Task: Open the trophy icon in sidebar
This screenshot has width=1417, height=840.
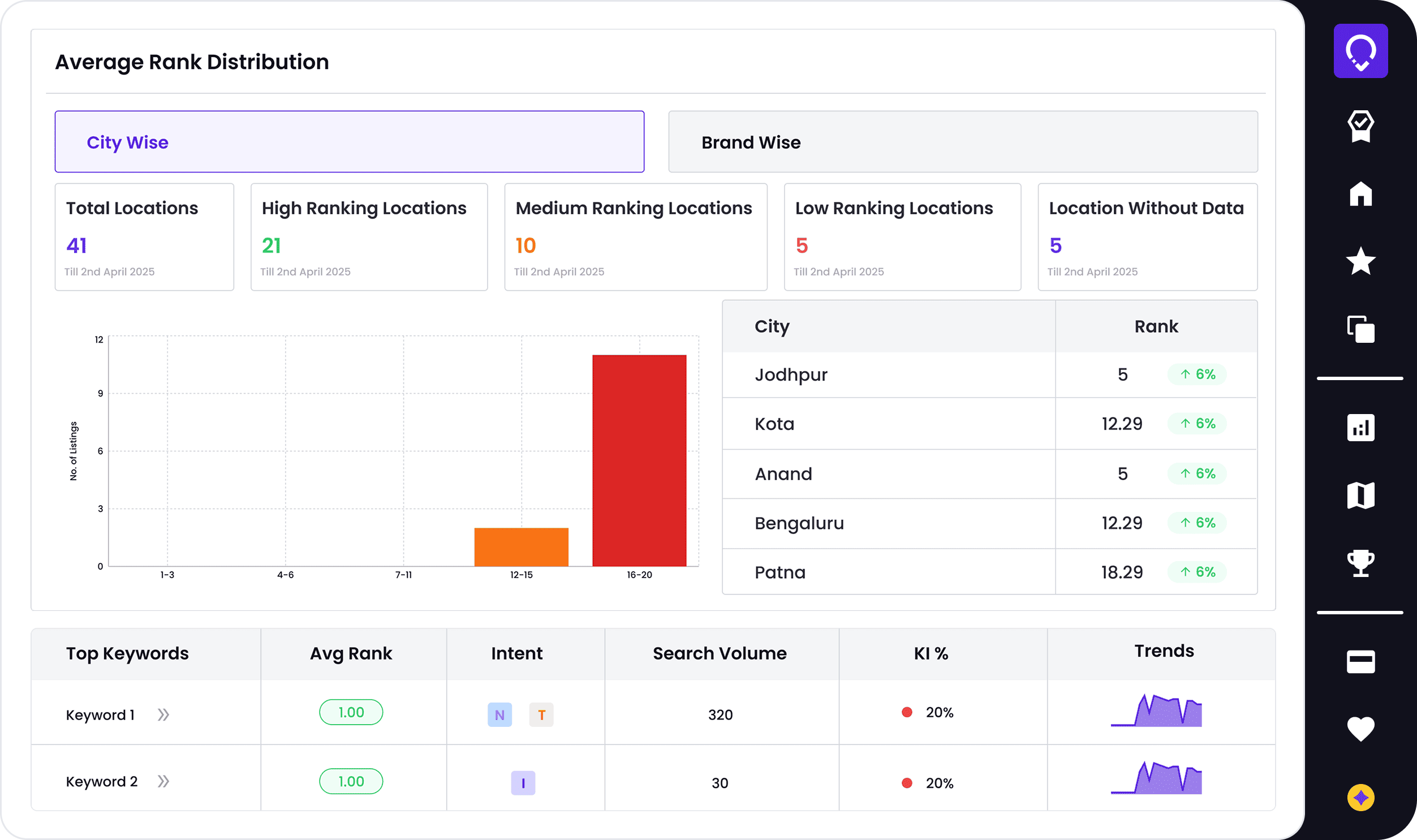Action: [x=1360, y=563]
